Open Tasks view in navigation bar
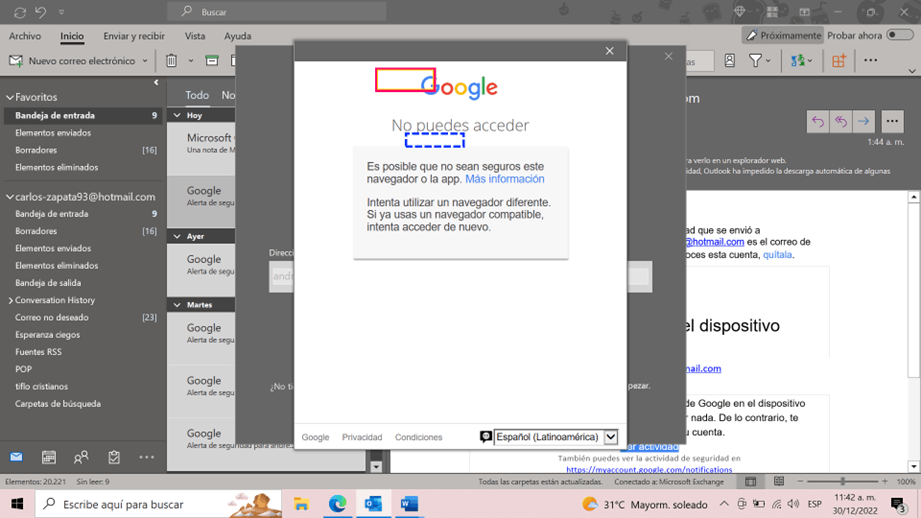 114,457
